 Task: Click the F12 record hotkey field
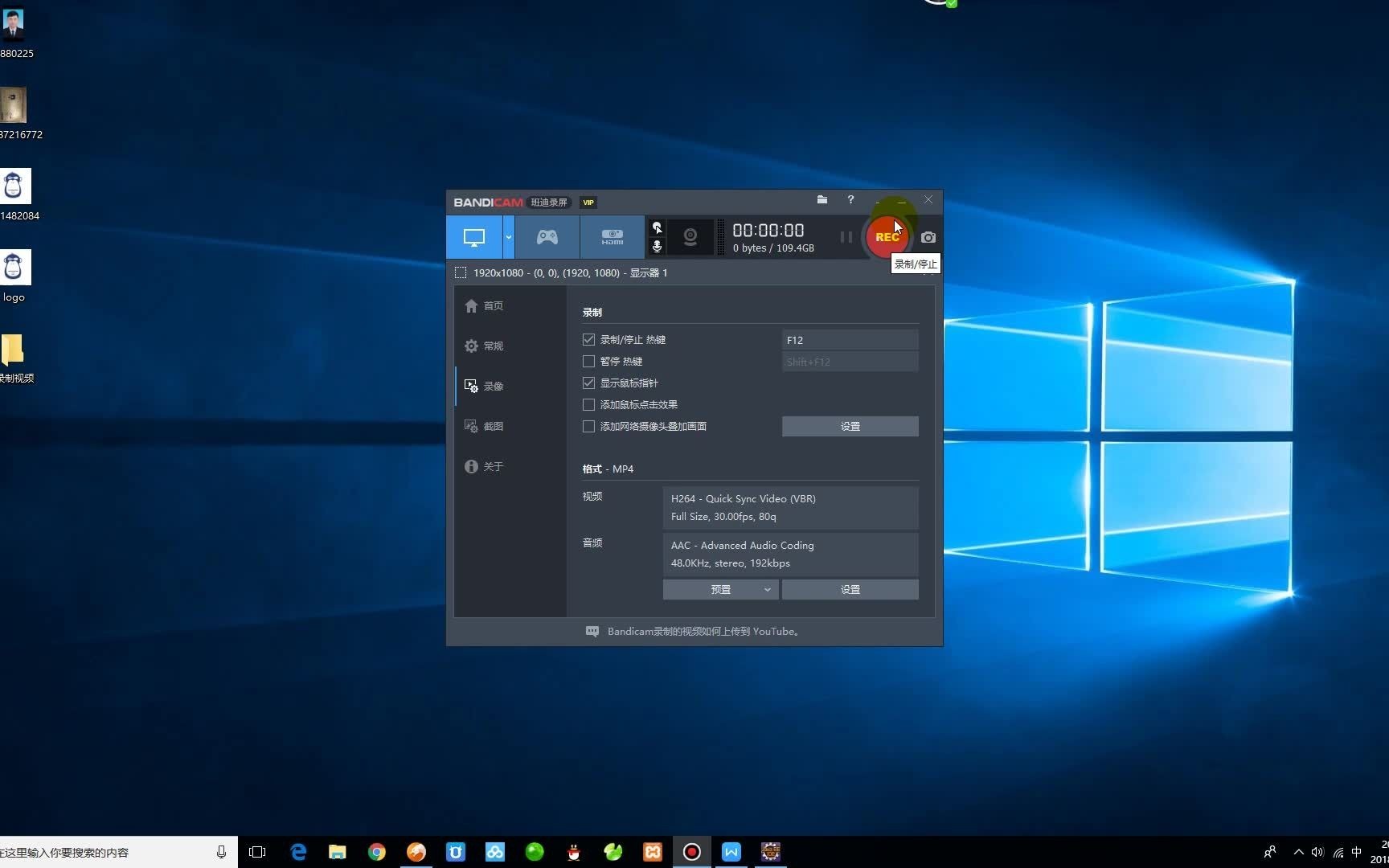pos(850,340)
